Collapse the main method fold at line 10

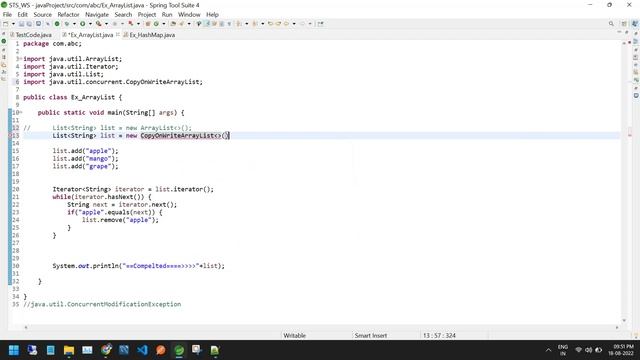[x=20, y=112]
